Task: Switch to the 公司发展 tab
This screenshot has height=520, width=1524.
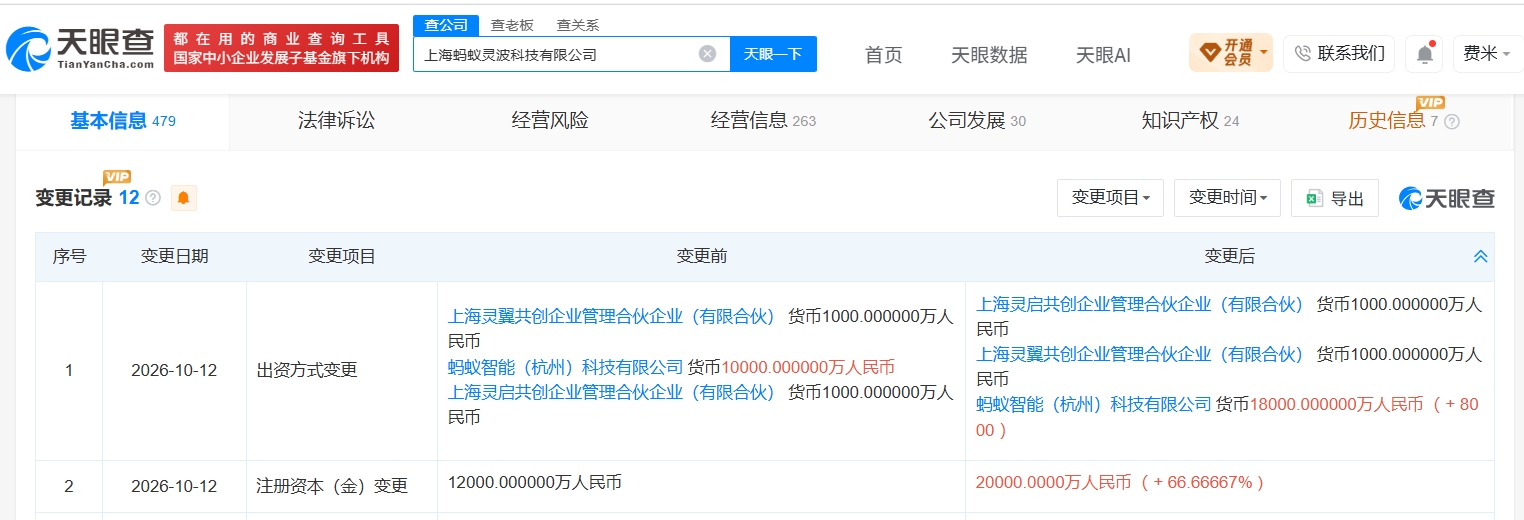Action: pyautogui.click(x=977, y=121)
